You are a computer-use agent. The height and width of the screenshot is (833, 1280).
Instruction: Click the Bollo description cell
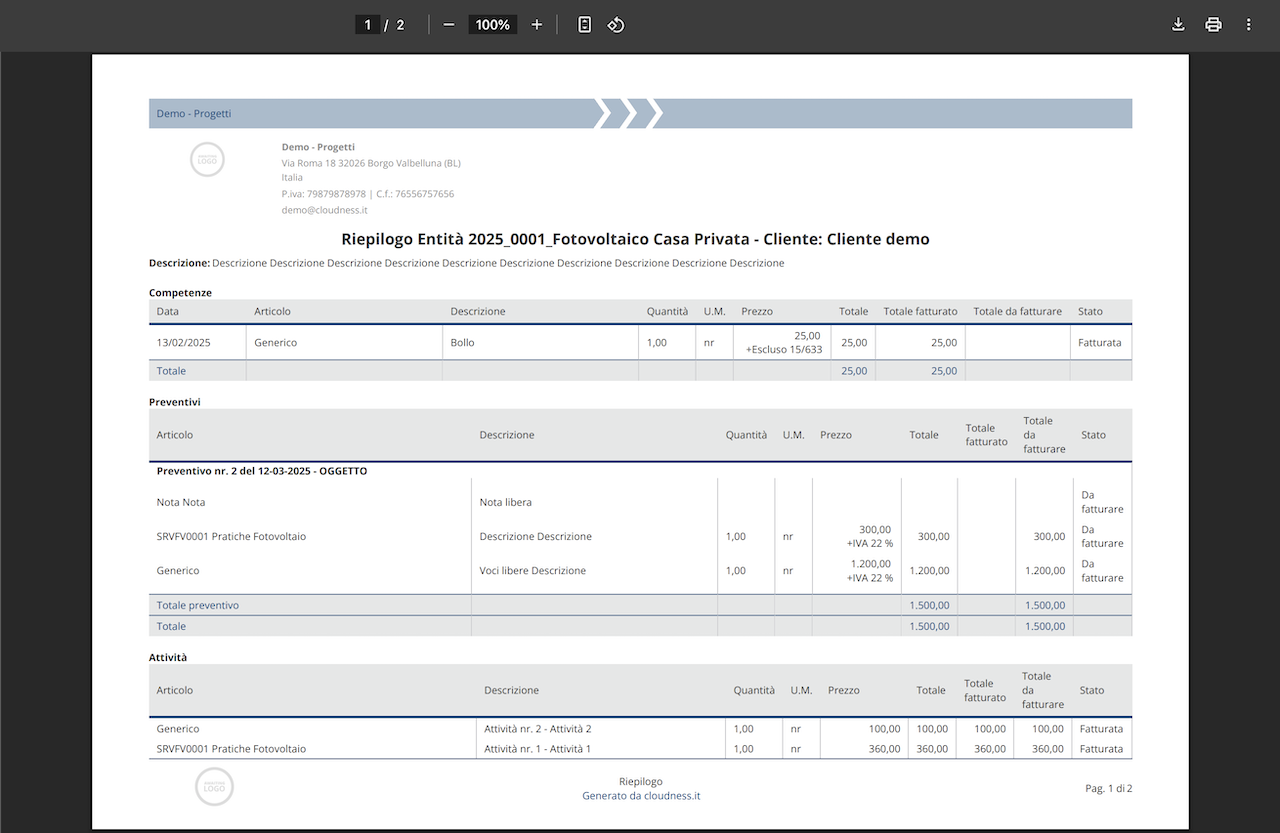pos(540,342)
